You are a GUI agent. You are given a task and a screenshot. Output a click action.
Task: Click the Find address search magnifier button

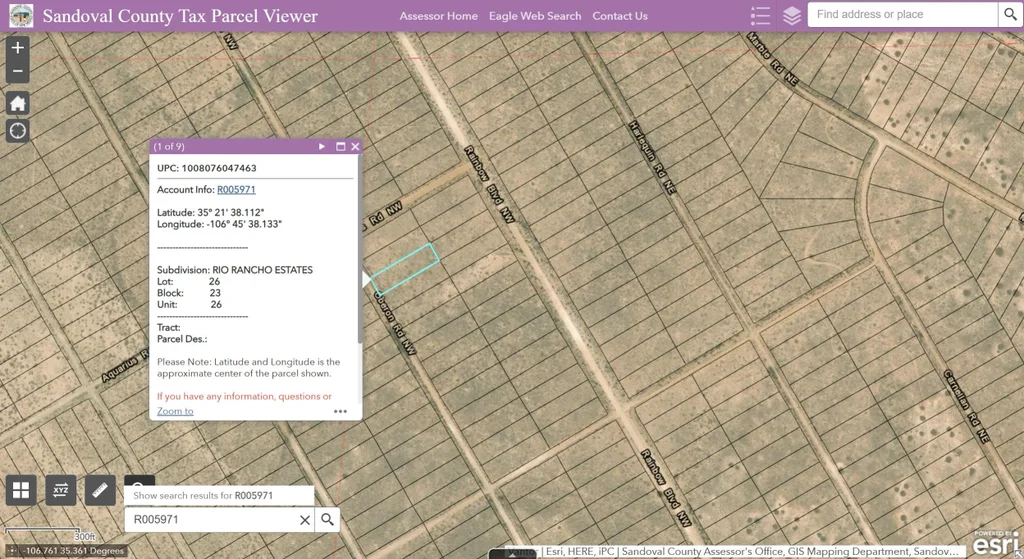pyautogui.click(x=1011, y=15)
